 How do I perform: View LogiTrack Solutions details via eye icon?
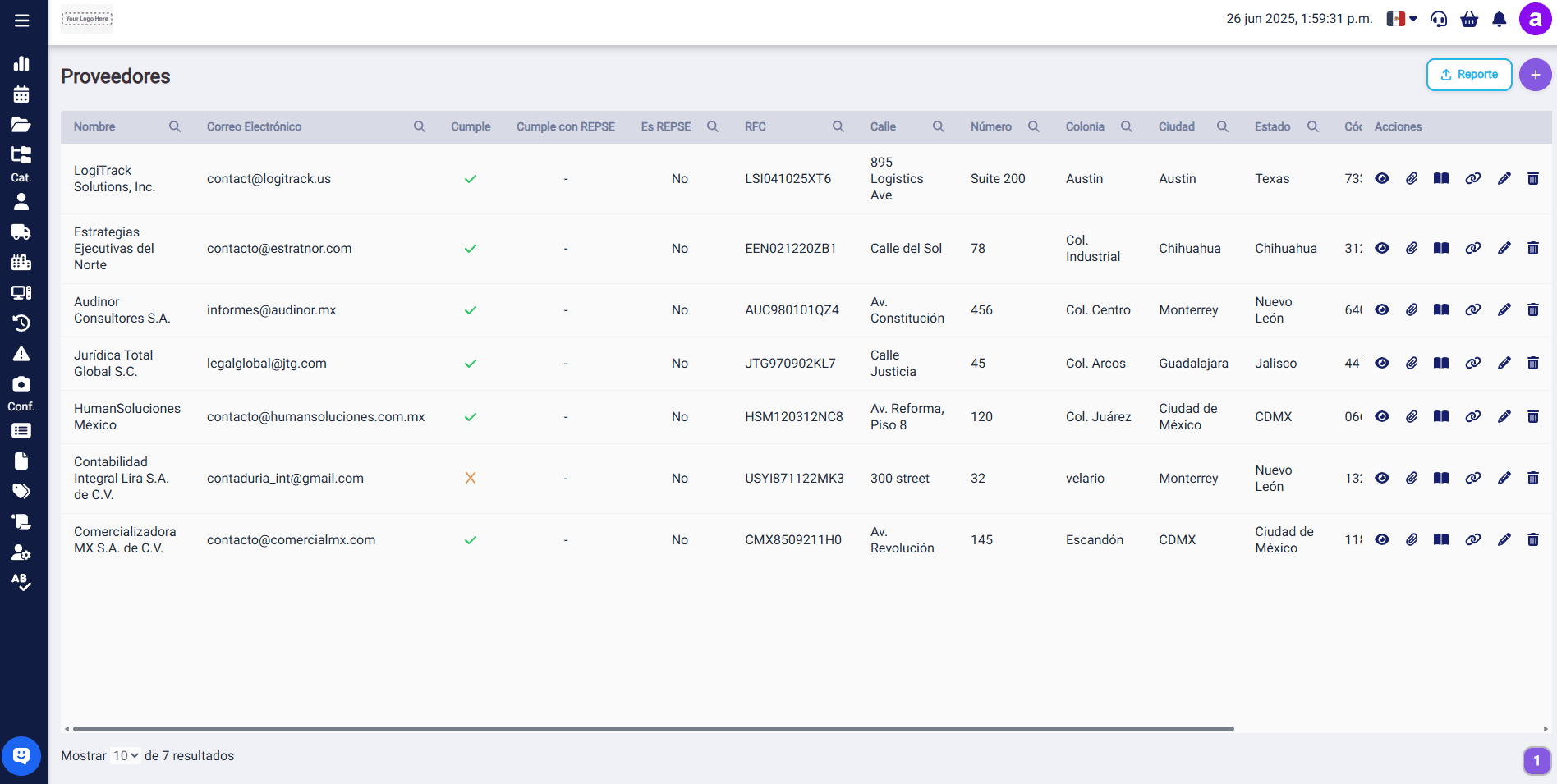(1382, 178)
